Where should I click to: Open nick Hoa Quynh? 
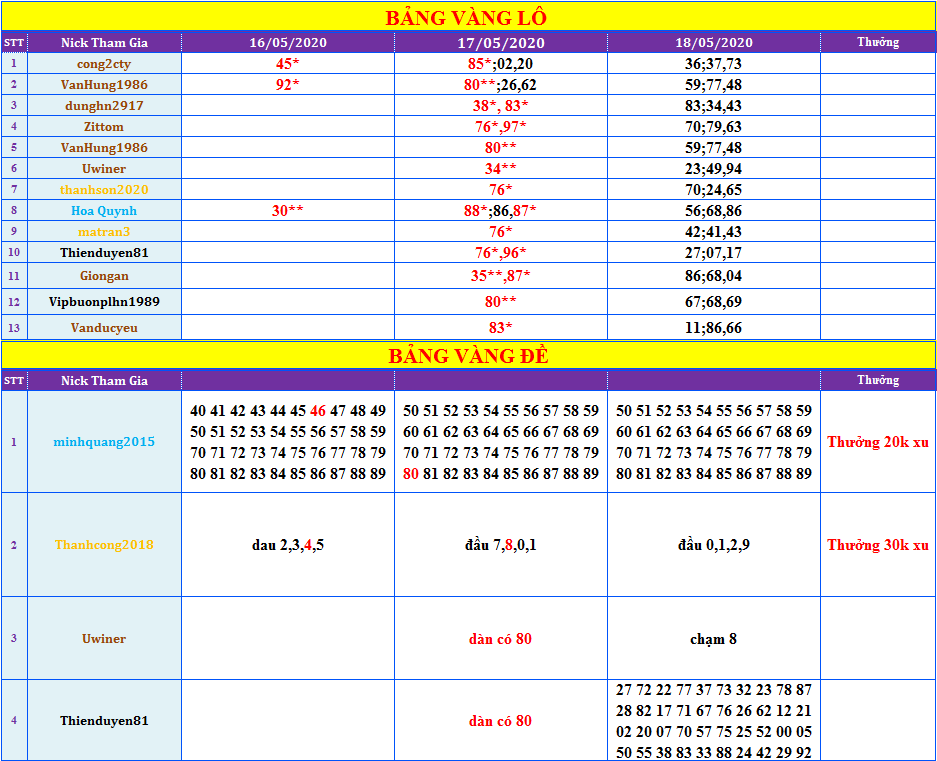[104, 210]
